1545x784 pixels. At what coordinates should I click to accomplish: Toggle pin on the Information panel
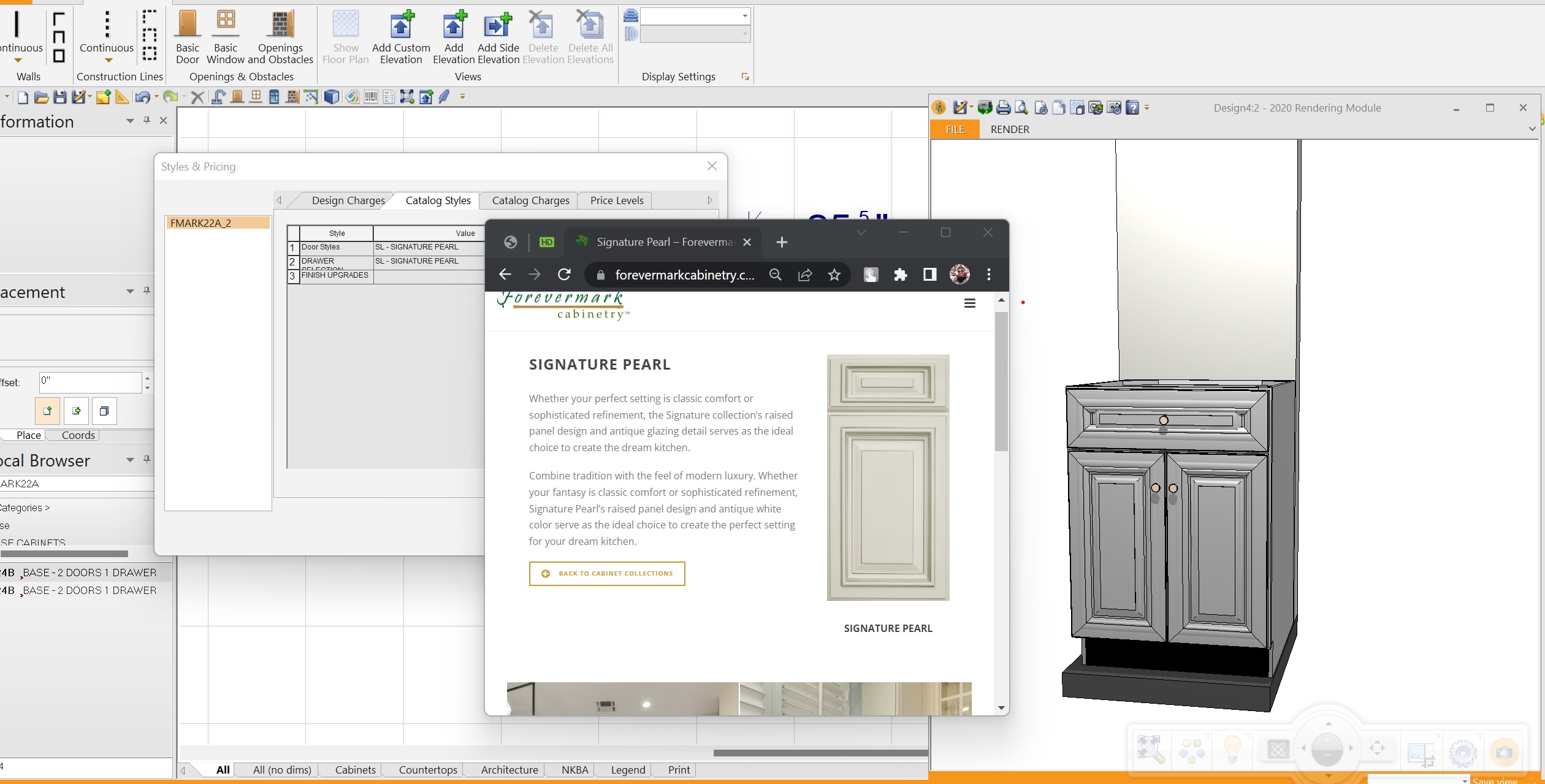[147, 121]
